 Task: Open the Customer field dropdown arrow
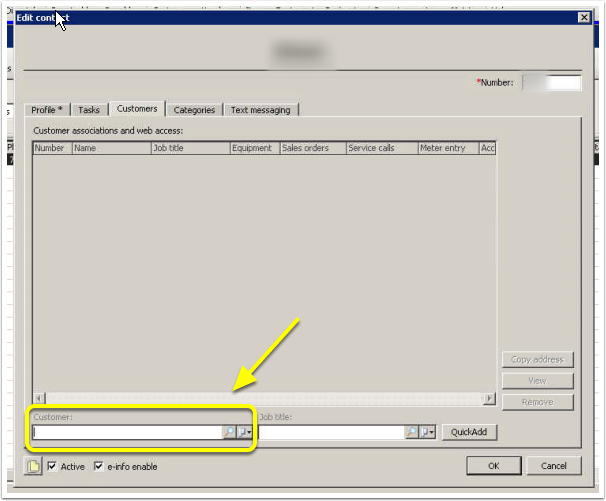point(244,432)
